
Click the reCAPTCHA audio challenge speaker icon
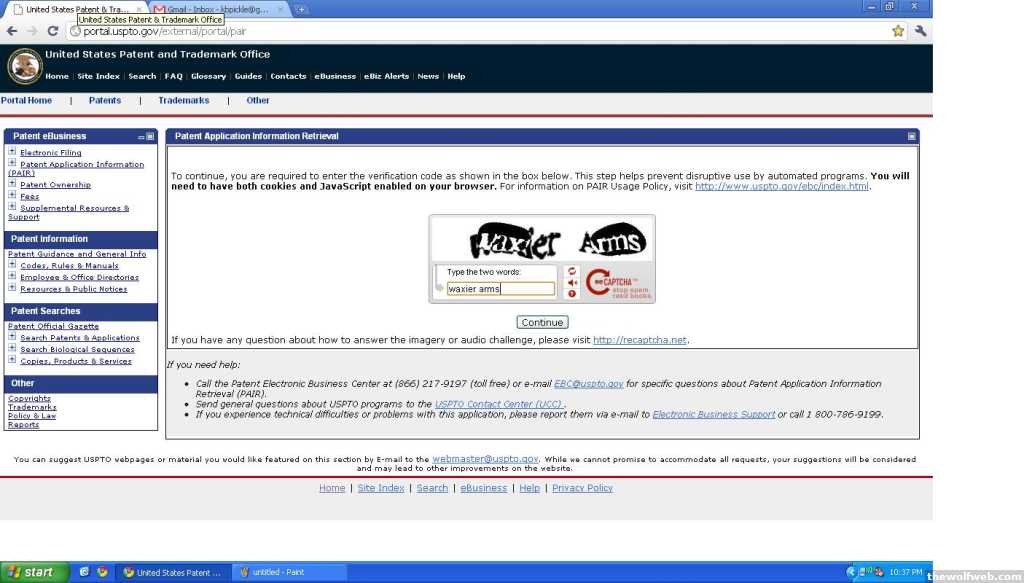(x=572, y=283)
